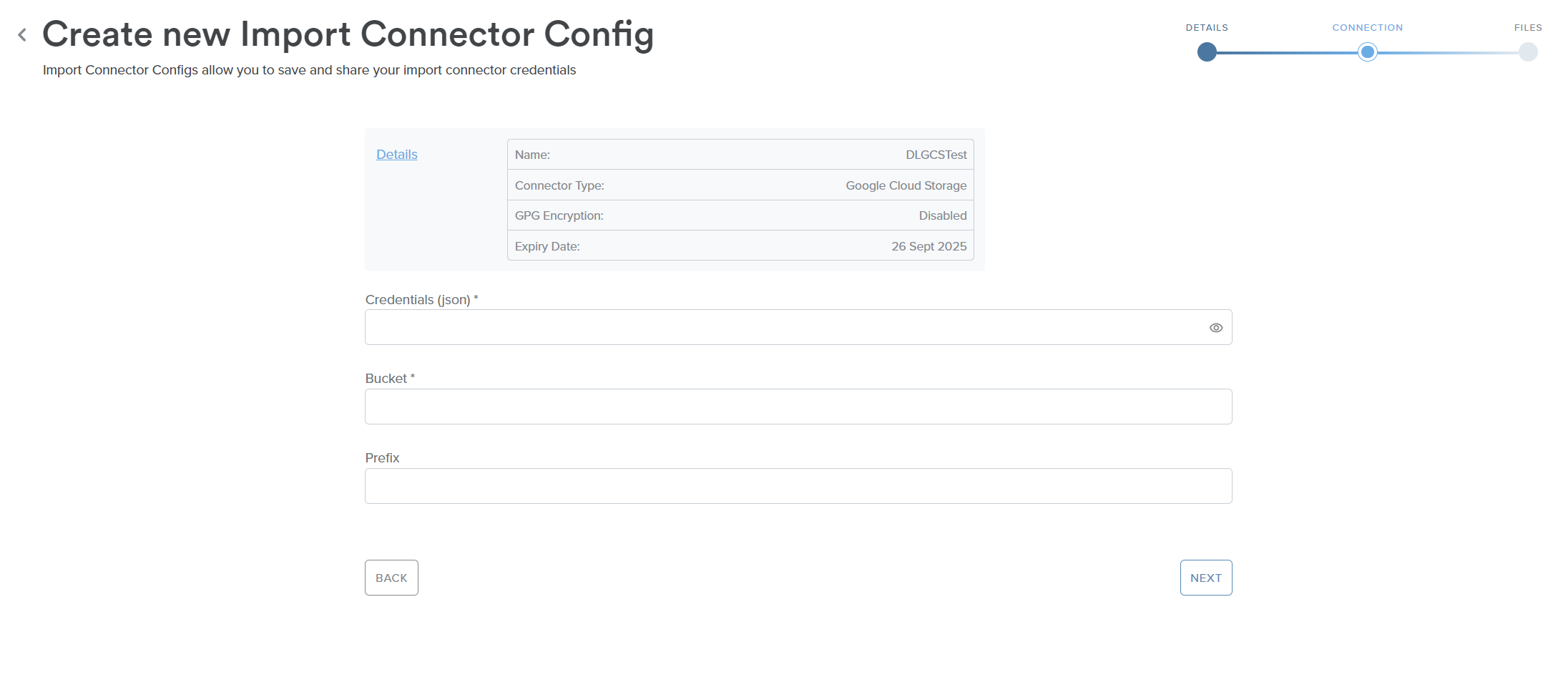Click the 26 Sept 2025 expiry date

pyautogui.click(x=929, y=246)
